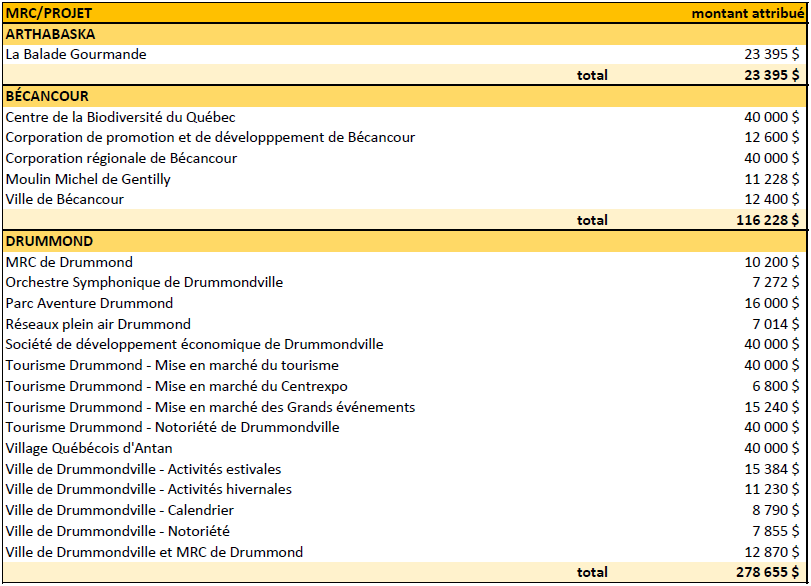Viewport: 811px width, 586px height.
Task: Select the ARTHABASKA section heading
Action: point(50,34)
